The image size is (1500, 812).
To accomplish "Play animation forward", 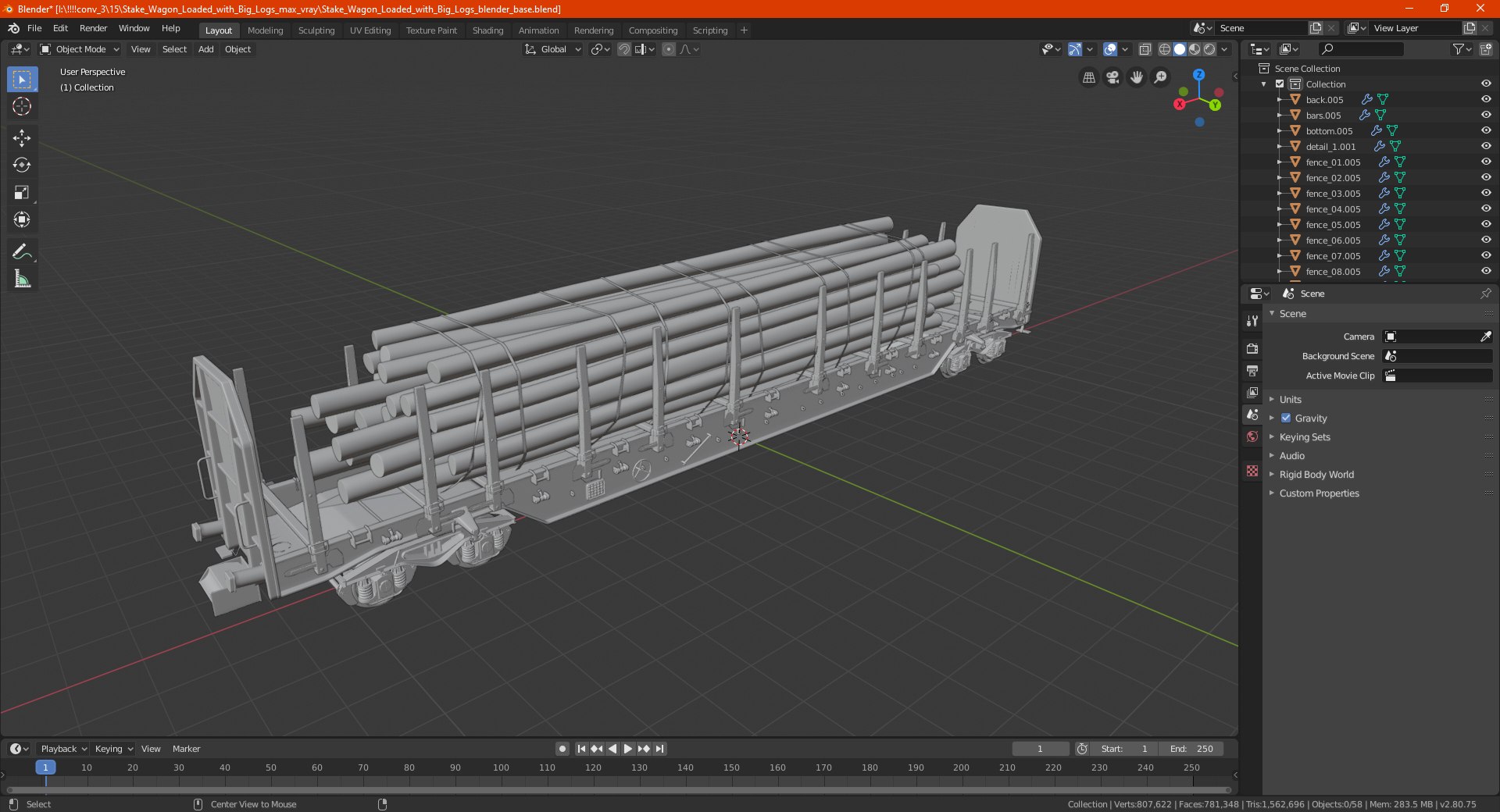I will [x=628, y=749].
